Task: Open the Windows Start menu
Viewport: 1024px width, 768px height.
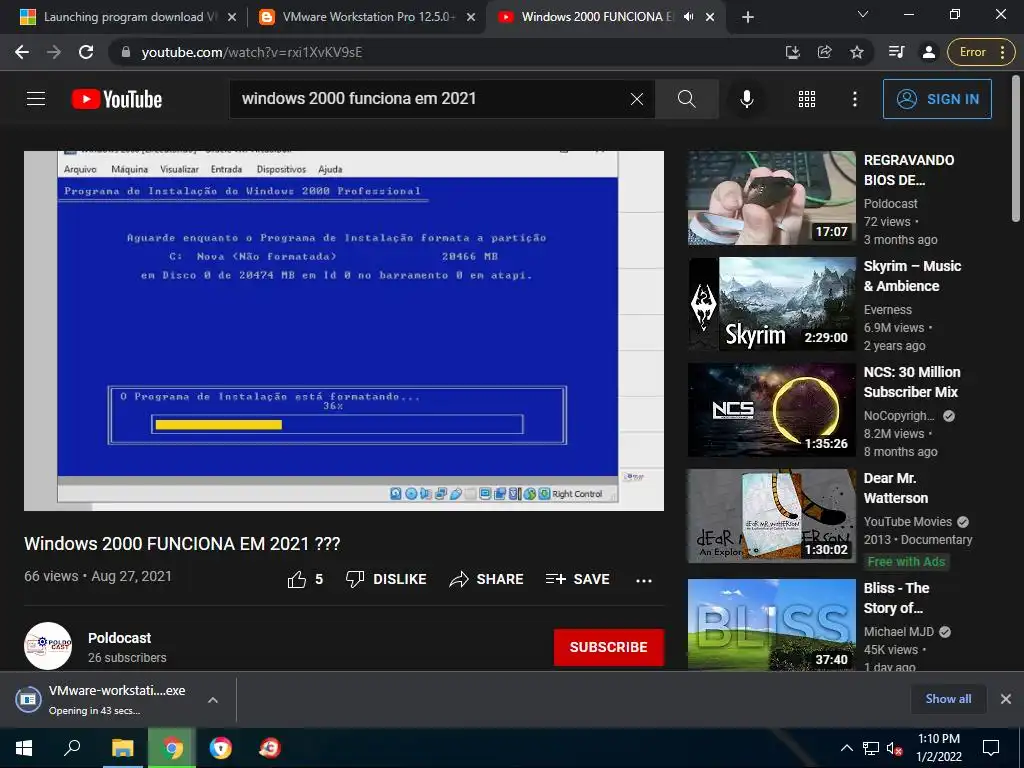Action: click(24, 748)
